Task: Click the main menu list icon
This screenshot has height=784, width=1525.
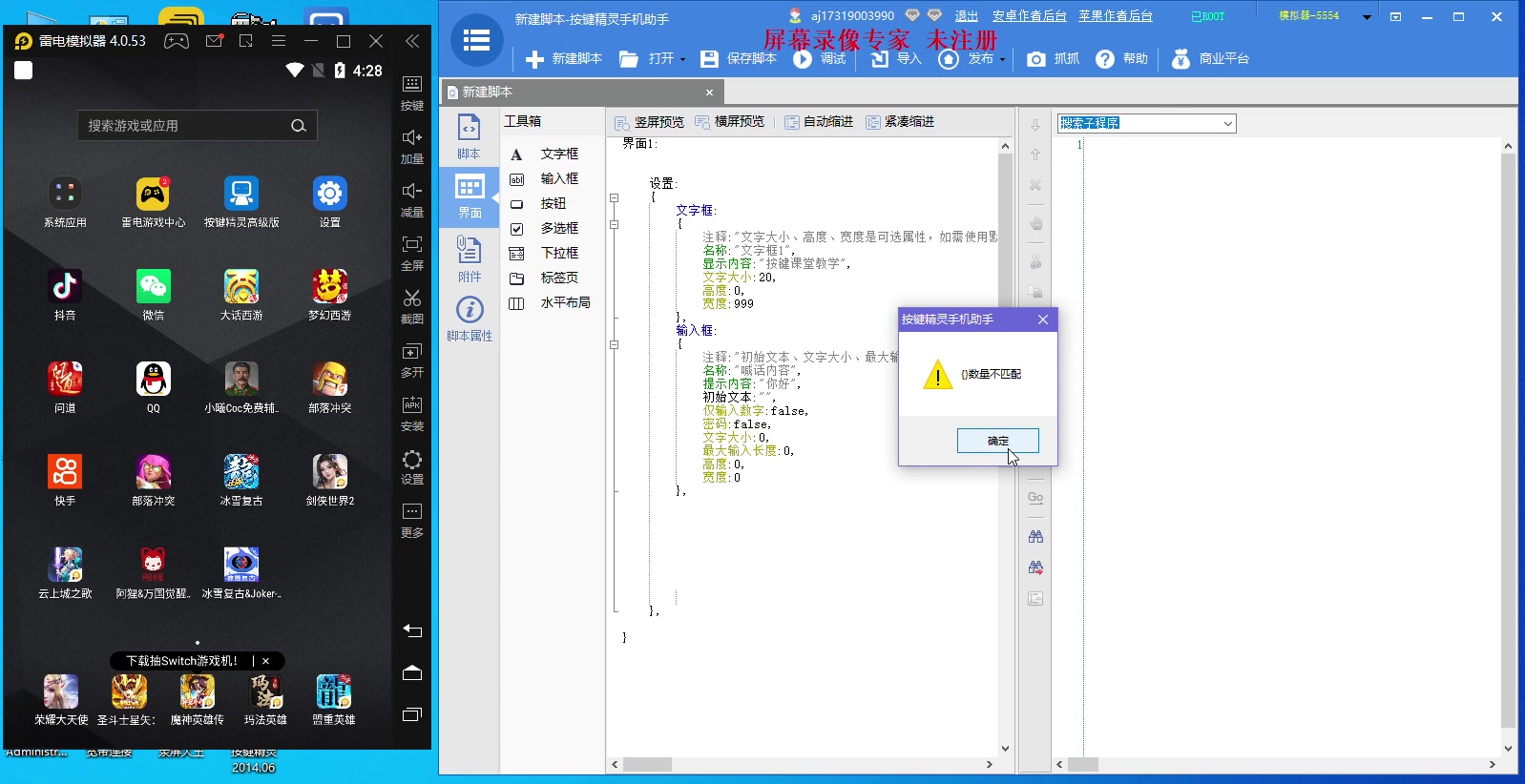Action: 476,40
